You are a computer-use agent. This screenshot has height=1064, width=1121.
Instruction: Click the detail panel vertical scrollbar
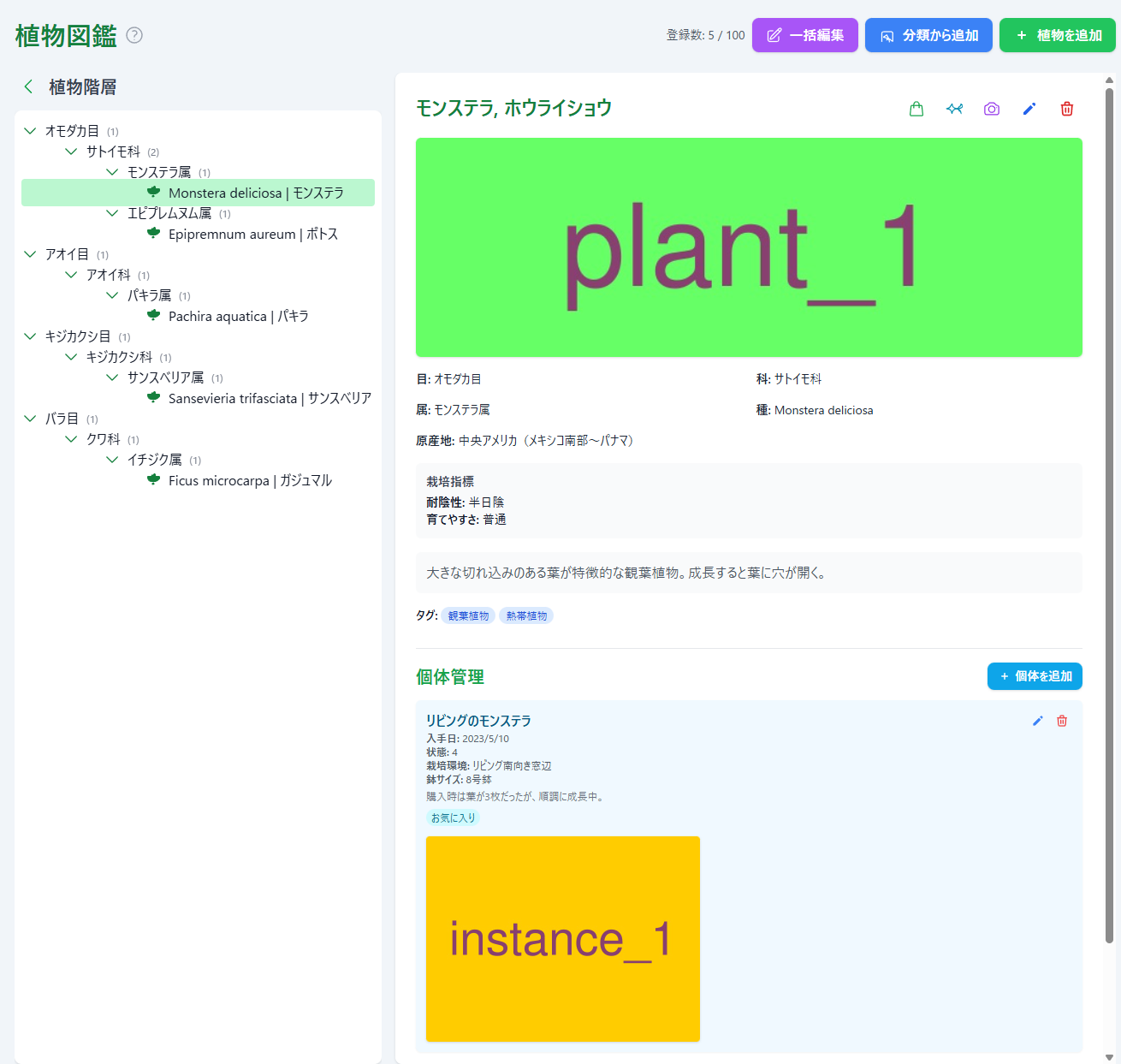(x=1109, y=514)
